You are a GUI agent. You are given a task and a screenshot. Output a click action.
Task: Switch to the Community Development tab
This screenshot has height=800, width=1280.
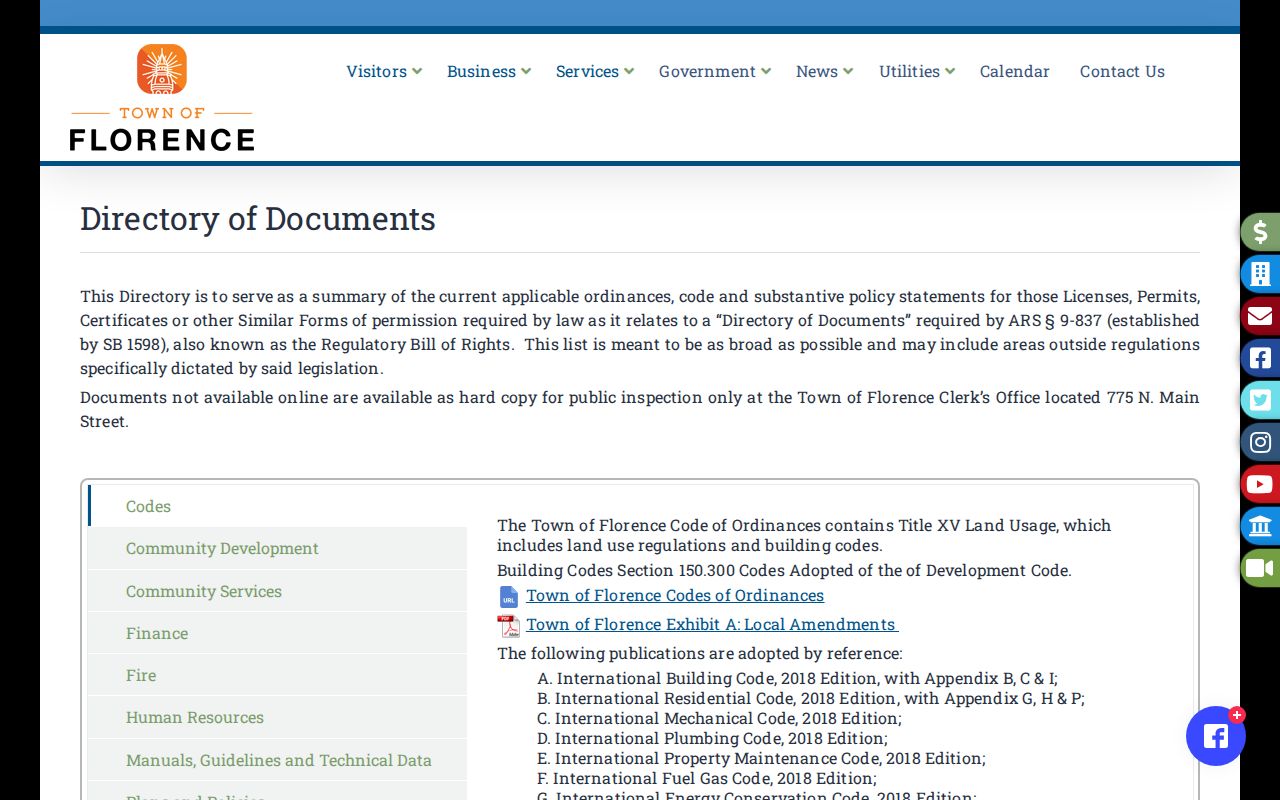coord(278,548)
